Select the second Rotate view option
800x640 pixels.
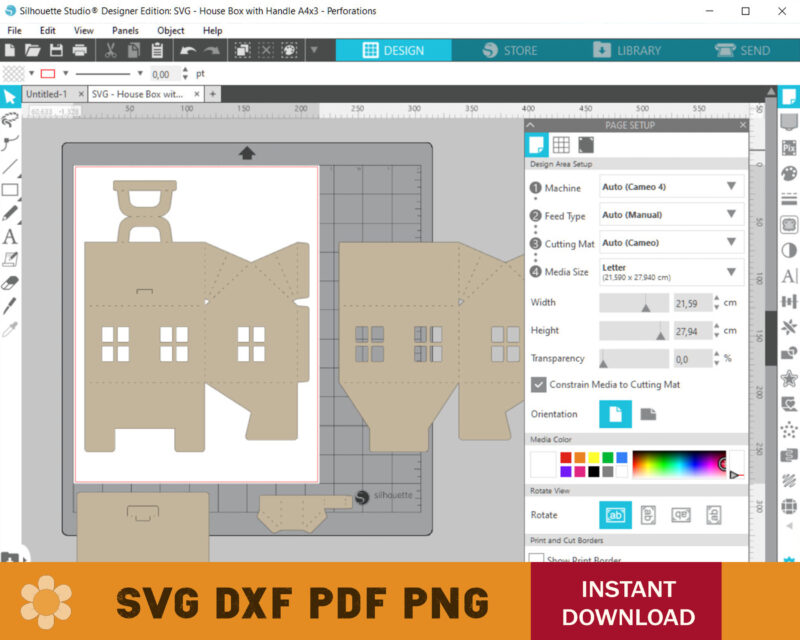pos(648,515)
